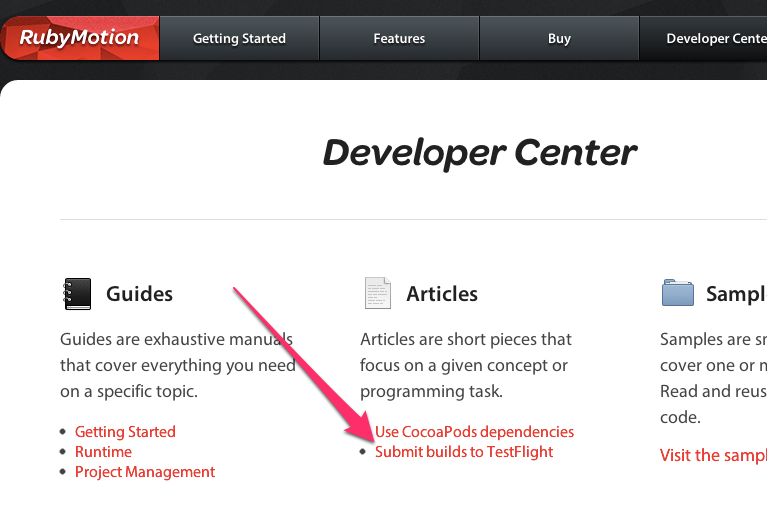
Task: Open Use CocoaPods dependencies article
Action: tap(474, 431)
